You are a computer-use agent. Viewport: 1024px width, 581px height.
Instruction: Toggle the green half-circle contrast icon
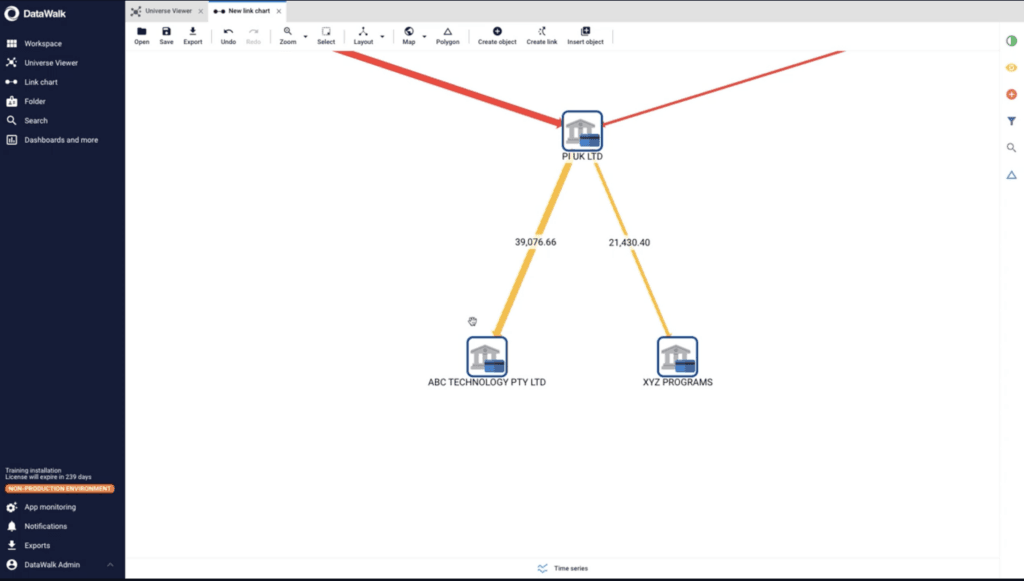click(x=1011, y=41)
